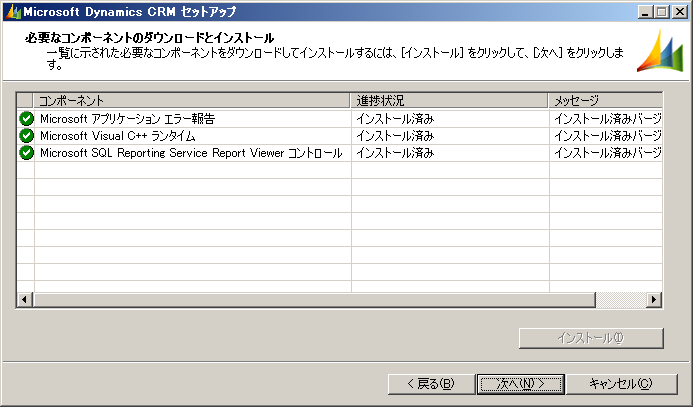This screenshot has height=407, width=693.
Task: Click the greyed-out インストール(I) button
Action: (x=591, y=338)
